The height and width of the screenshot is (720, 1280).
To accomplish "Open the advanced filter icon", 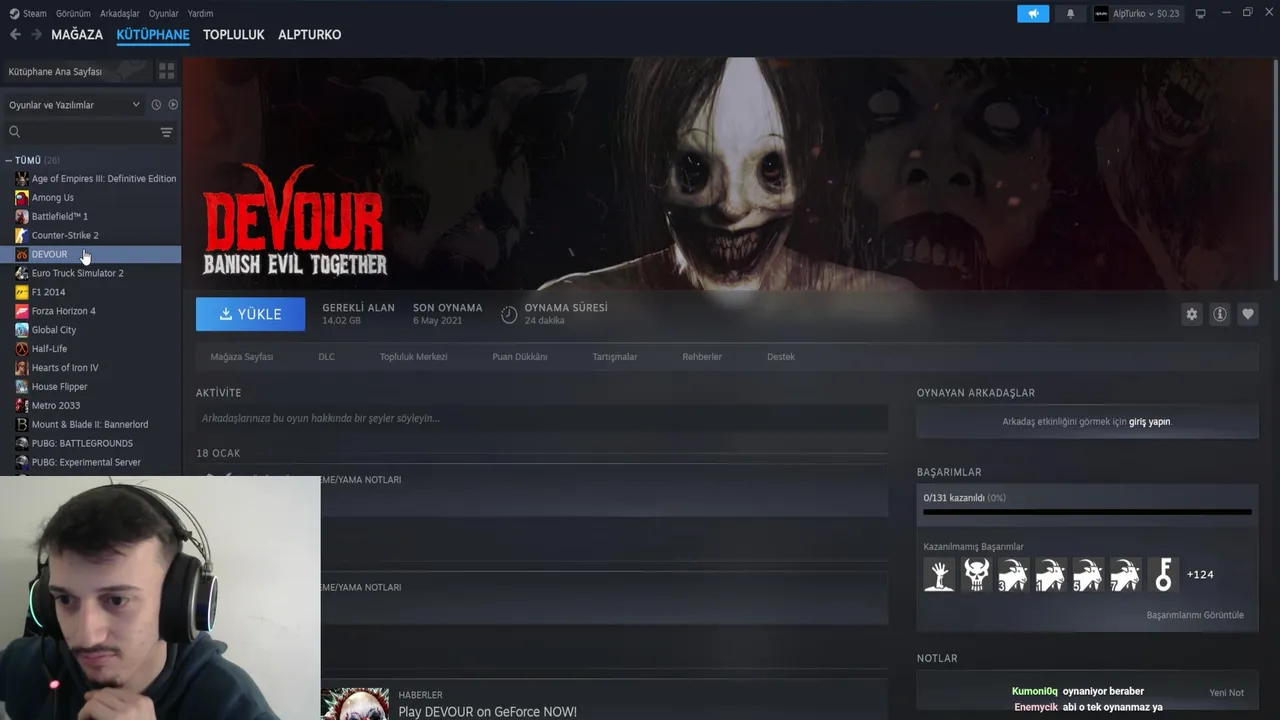I will pos(166,132).
